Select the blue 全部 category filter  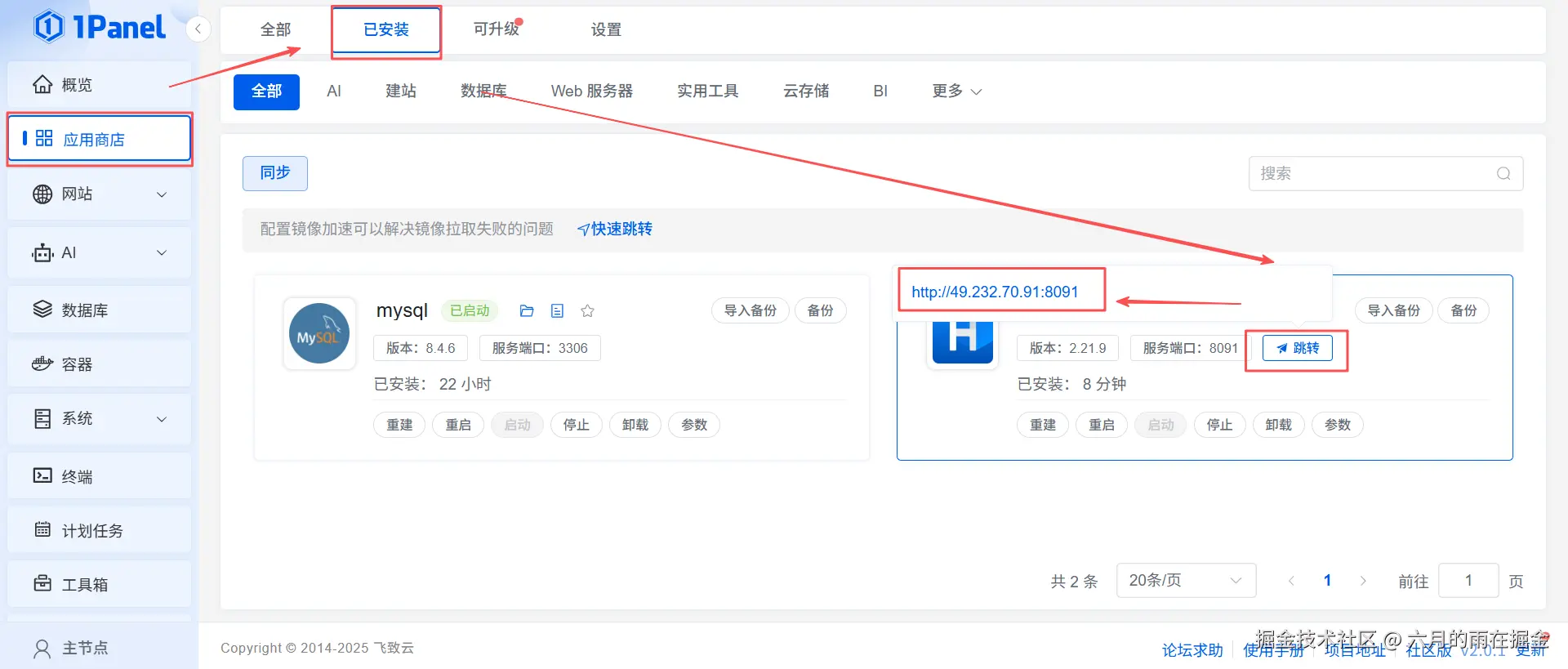[266, 91]
